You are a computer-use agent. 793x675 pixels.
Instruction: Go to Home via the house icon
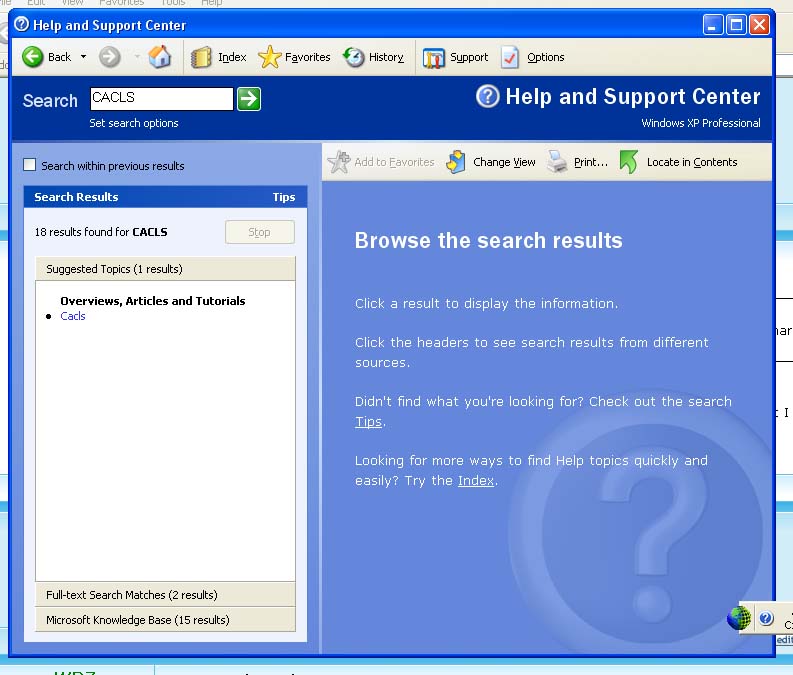coord(160,57)
